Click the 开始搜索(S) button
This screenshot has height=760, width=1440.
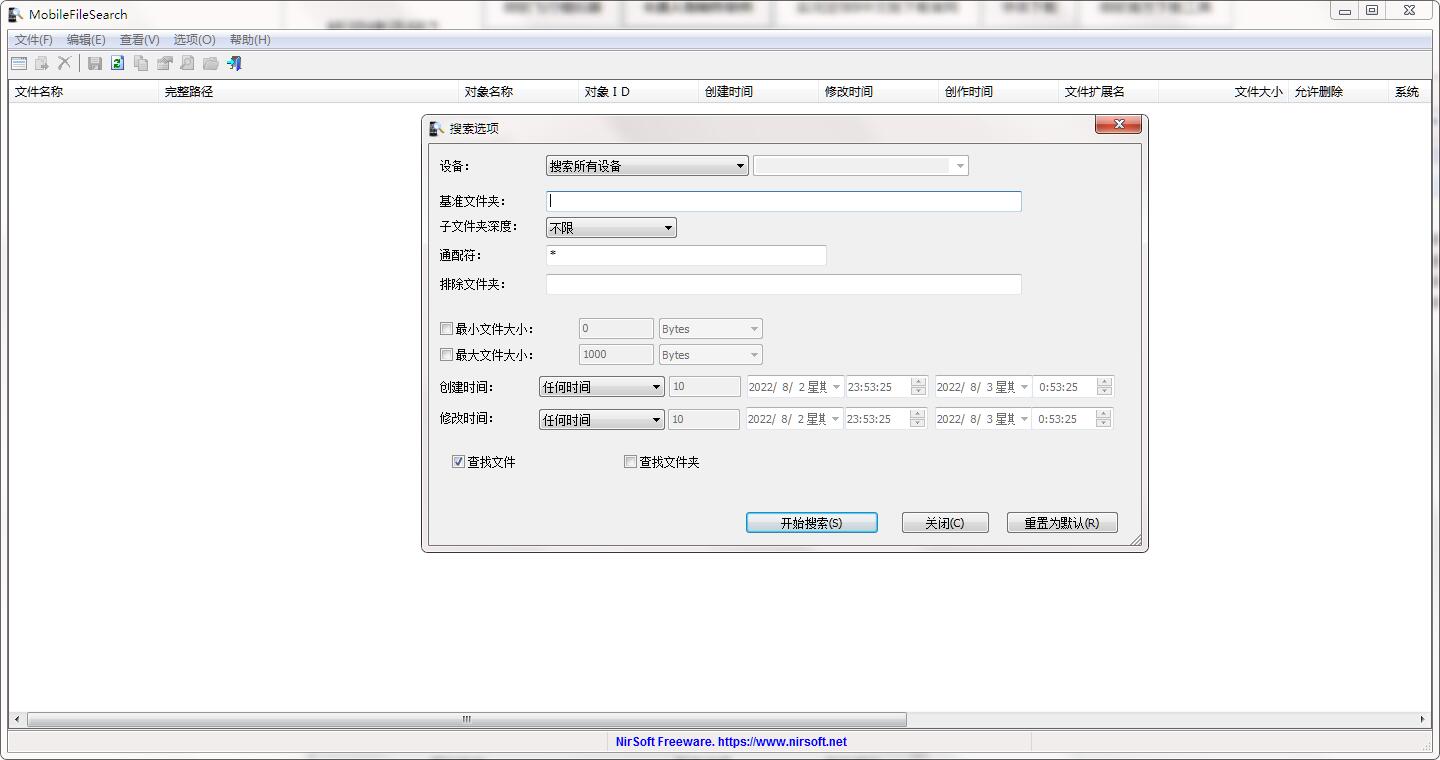coord(812,523)
